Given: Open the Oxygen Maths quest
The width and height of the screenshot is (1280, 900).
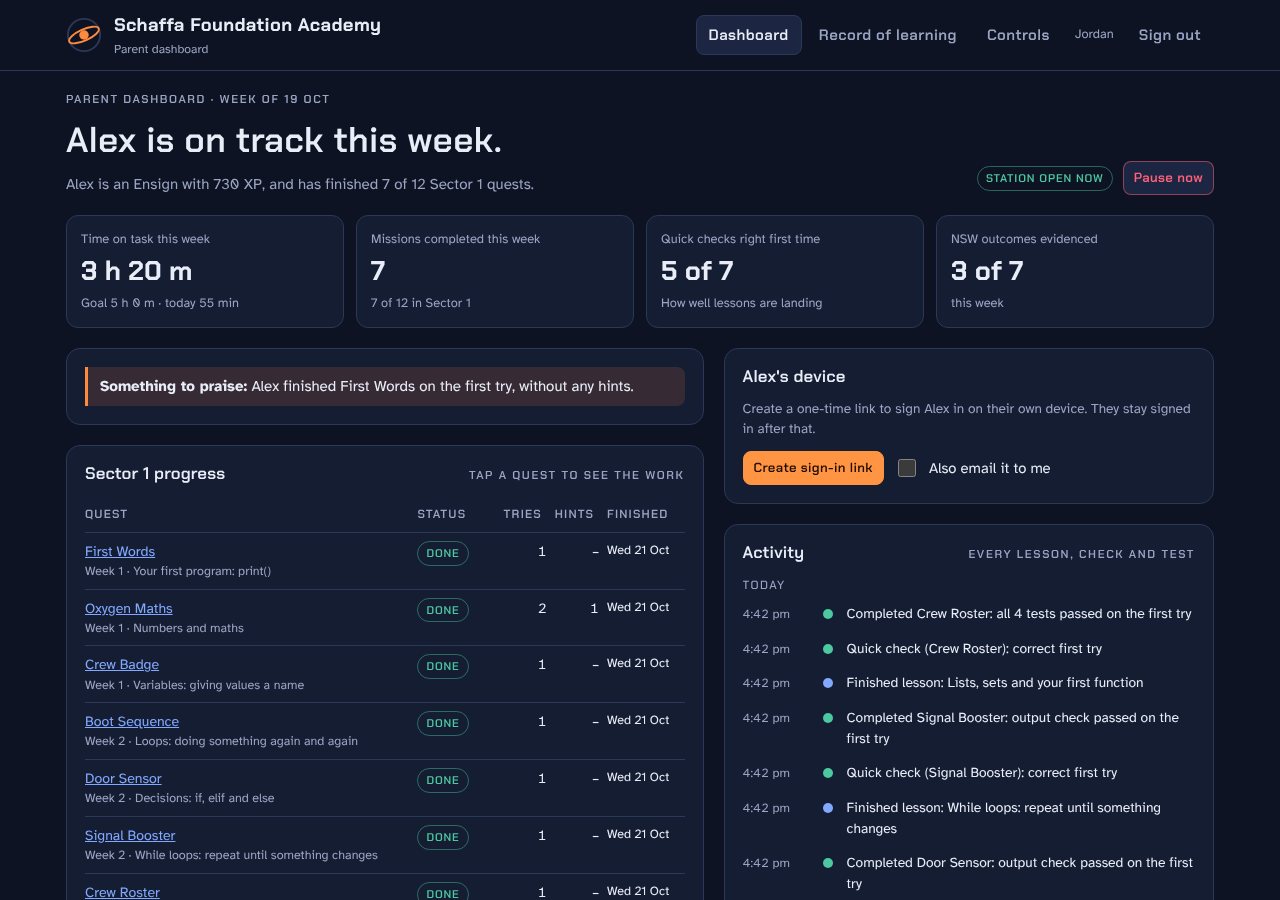Looking at the screenshot, I should [129, 609].
